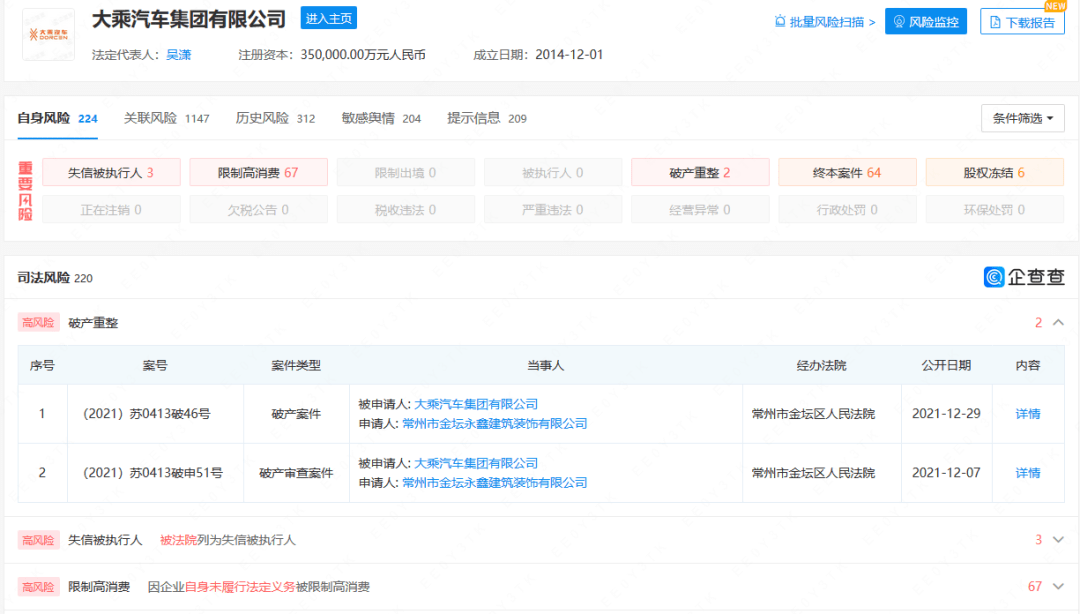View 详情 for case 苏0413破46号
Screen dimensions: 1080x614
tap(1028, 413)
